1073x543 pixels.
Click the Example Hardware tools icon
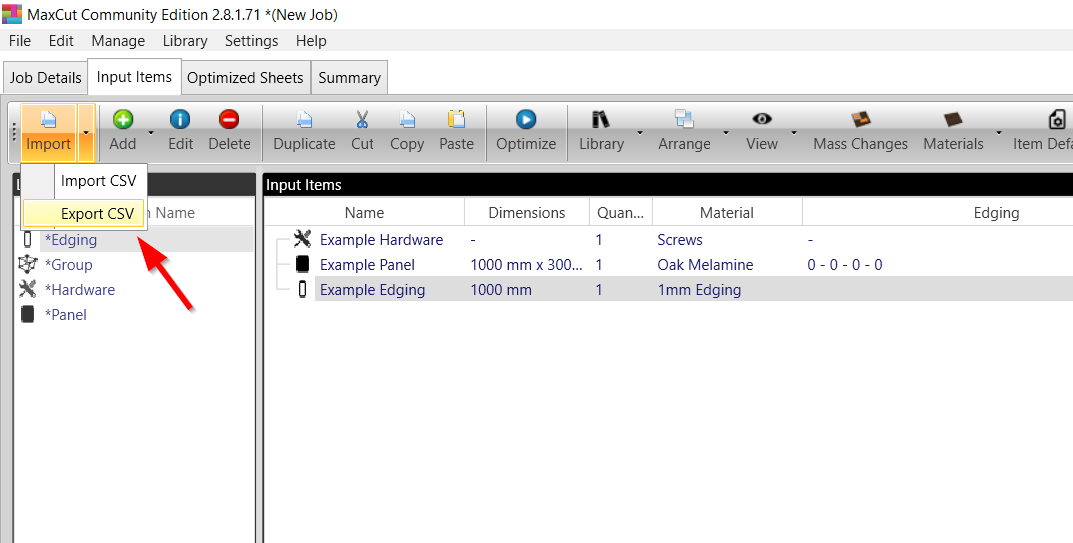coord(302,239)
